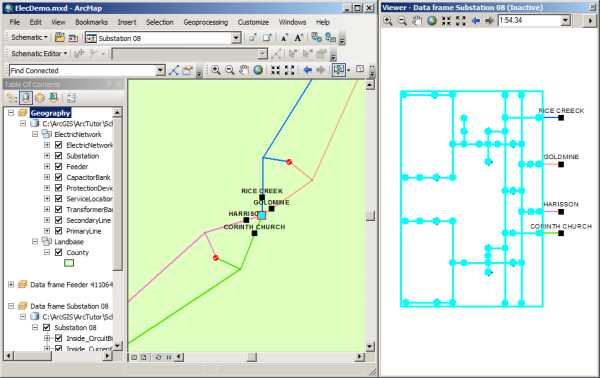Click List By Visibility icon in table of contents
Viewport: 600px width, 378px height.
click(40, 98)
